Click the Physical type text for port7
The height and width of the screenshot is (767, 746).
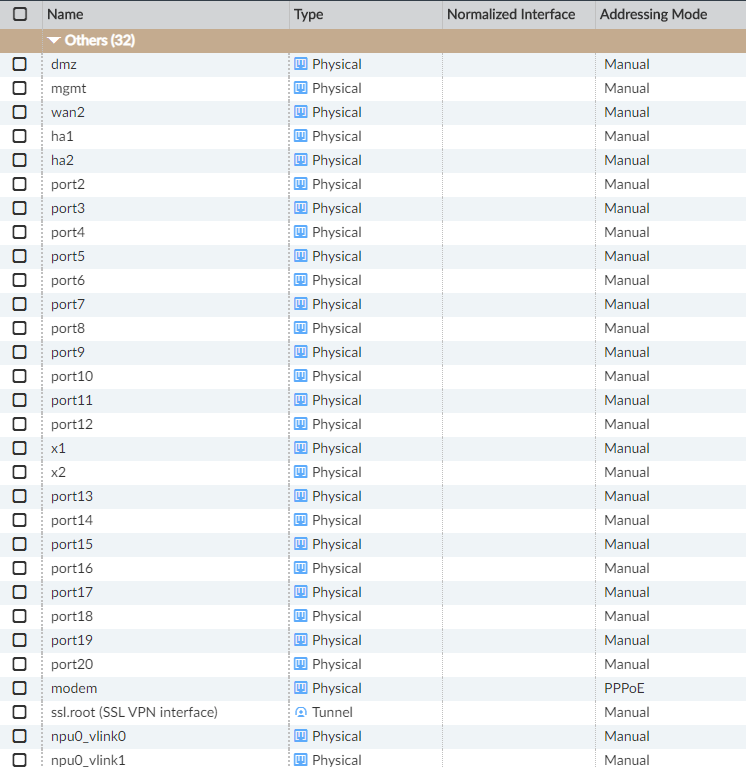pos(337,304)
